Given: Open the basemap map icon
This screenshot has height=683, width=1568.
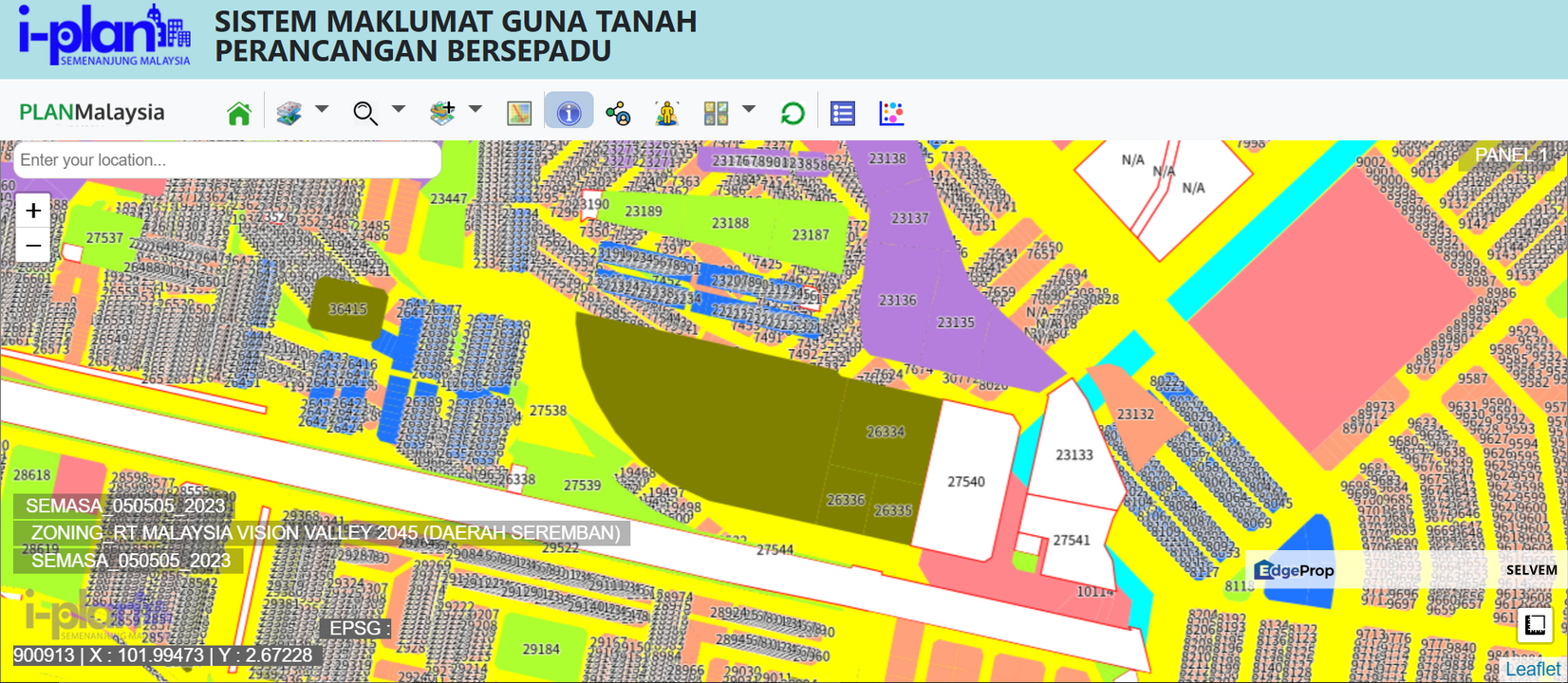Looking at the screenshot, I should [x=519, y=114].
